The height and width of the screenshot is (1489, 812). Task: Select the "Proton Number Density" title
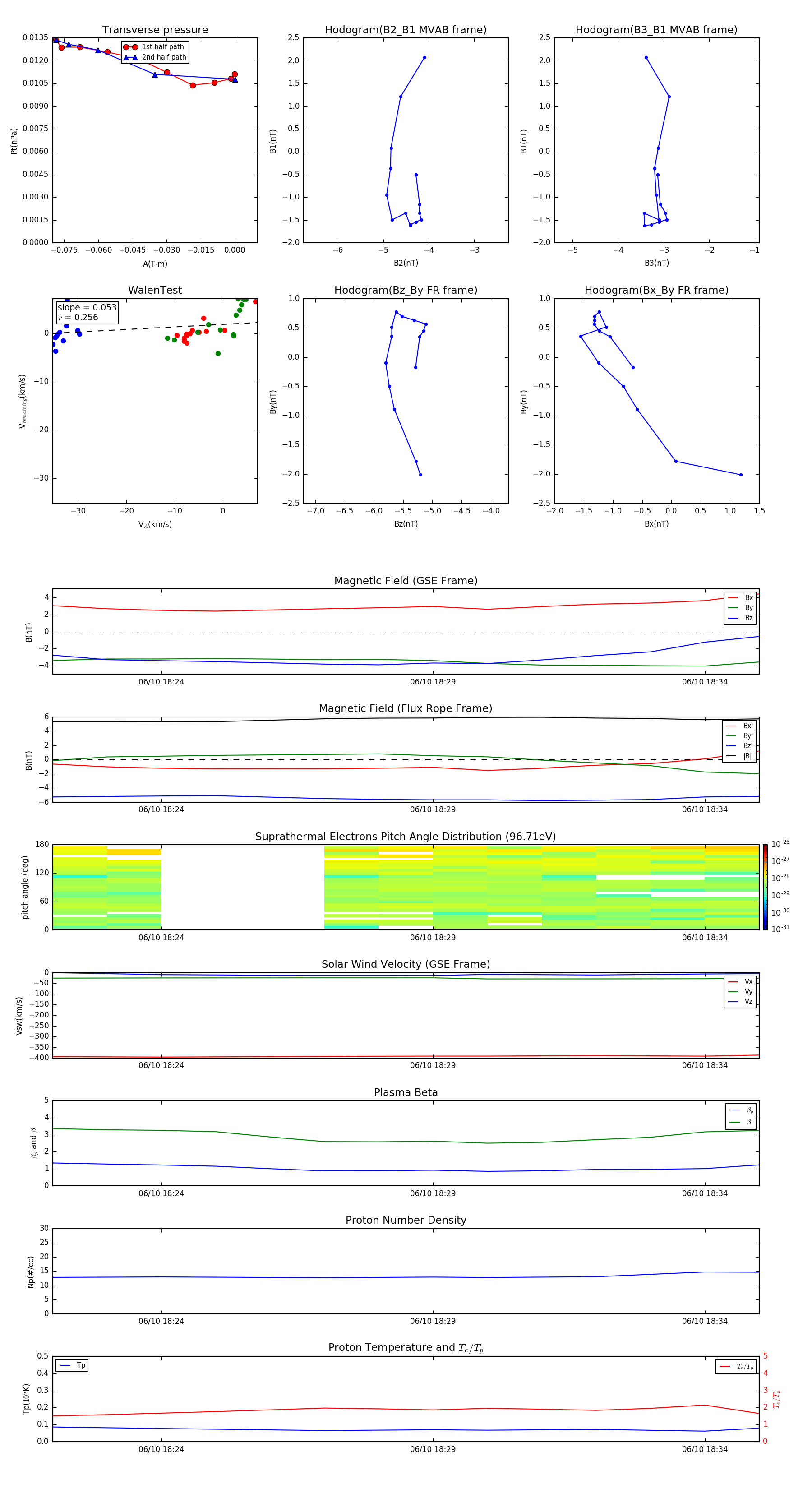[x=406, y=1220]
